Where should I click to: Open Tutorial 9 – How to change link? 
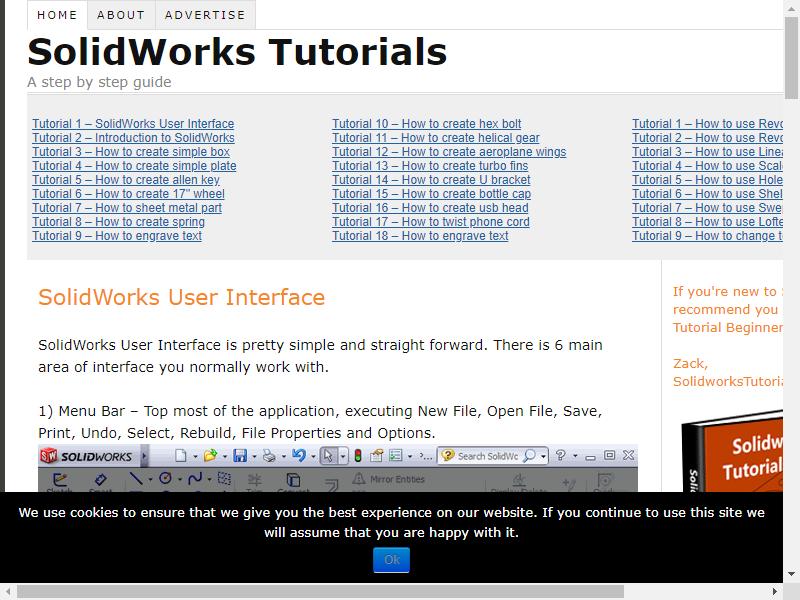pos(707,236)
